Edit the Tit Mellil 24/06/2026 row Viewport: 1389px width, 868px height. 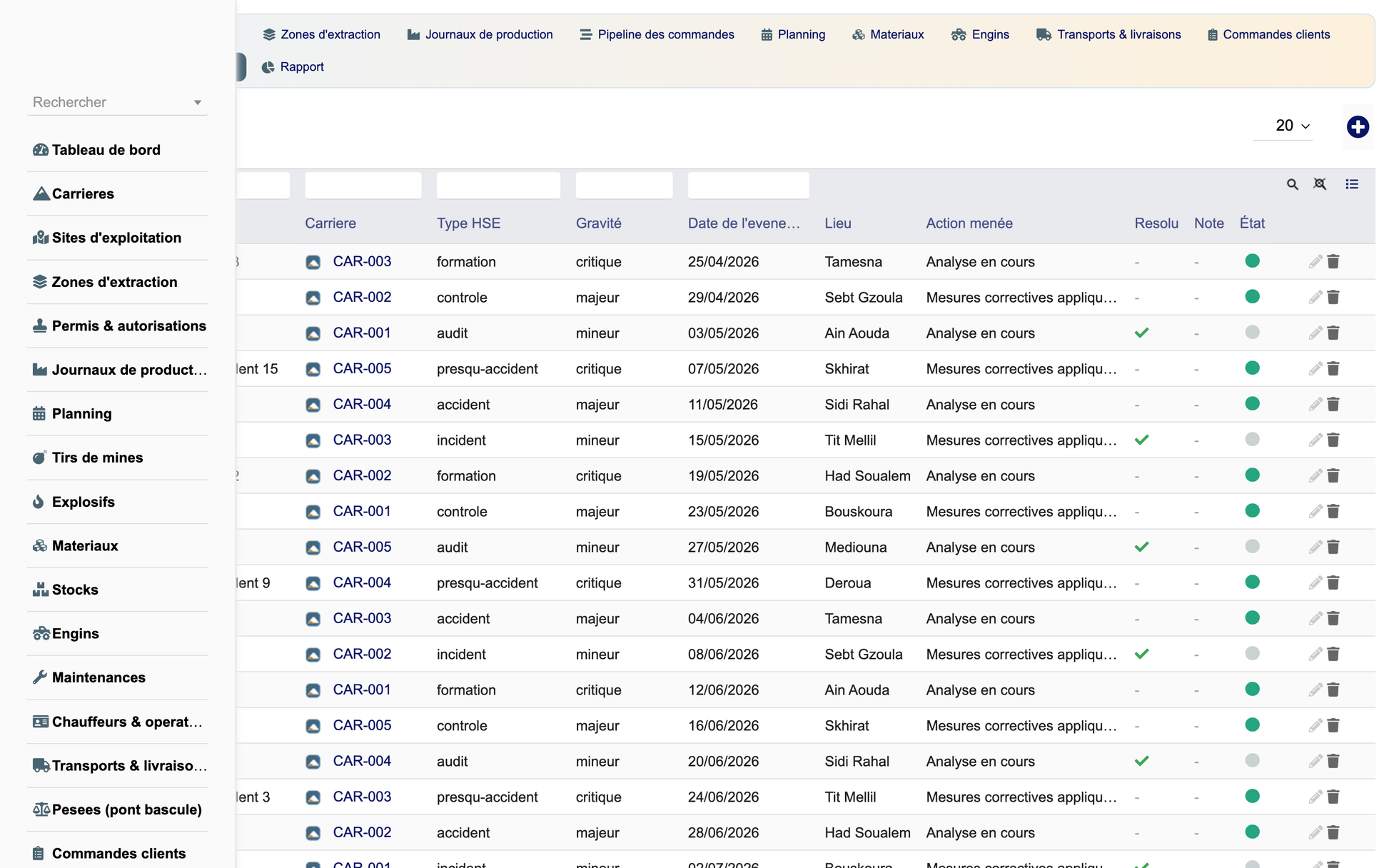click(1315, 797)
